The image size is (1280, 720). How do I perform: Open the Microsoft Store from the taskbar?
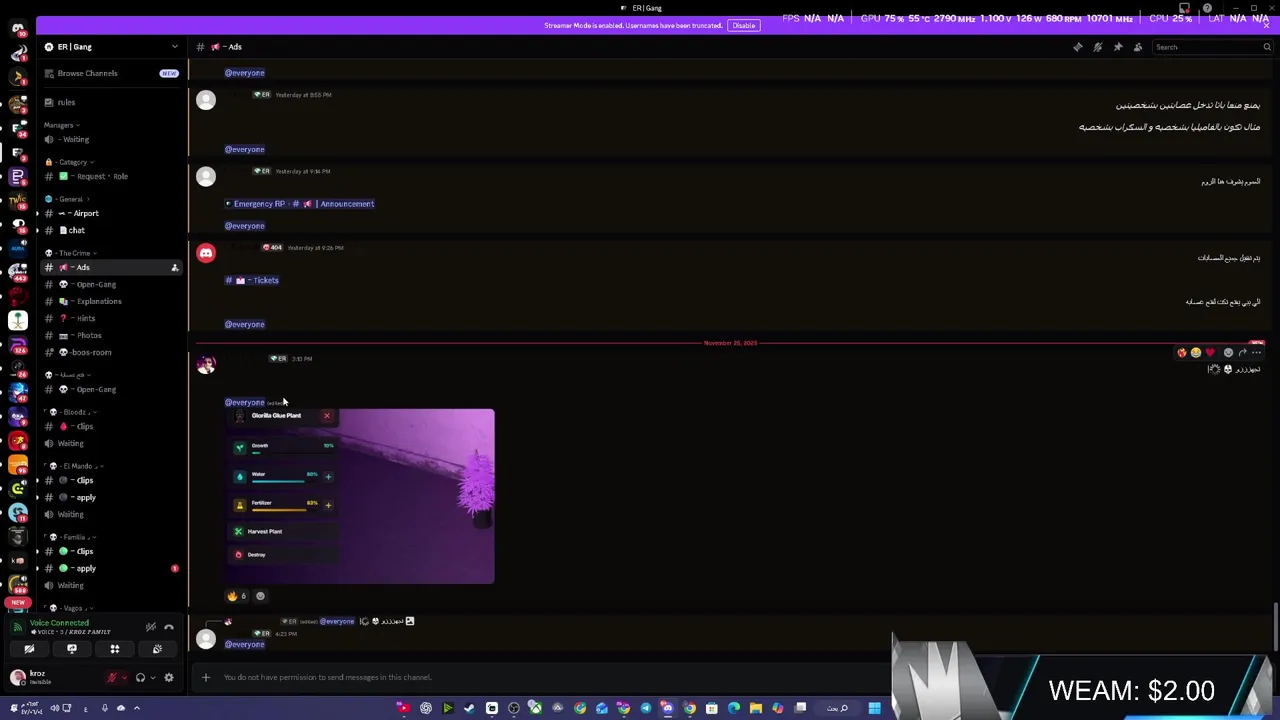tap(711, 708)
